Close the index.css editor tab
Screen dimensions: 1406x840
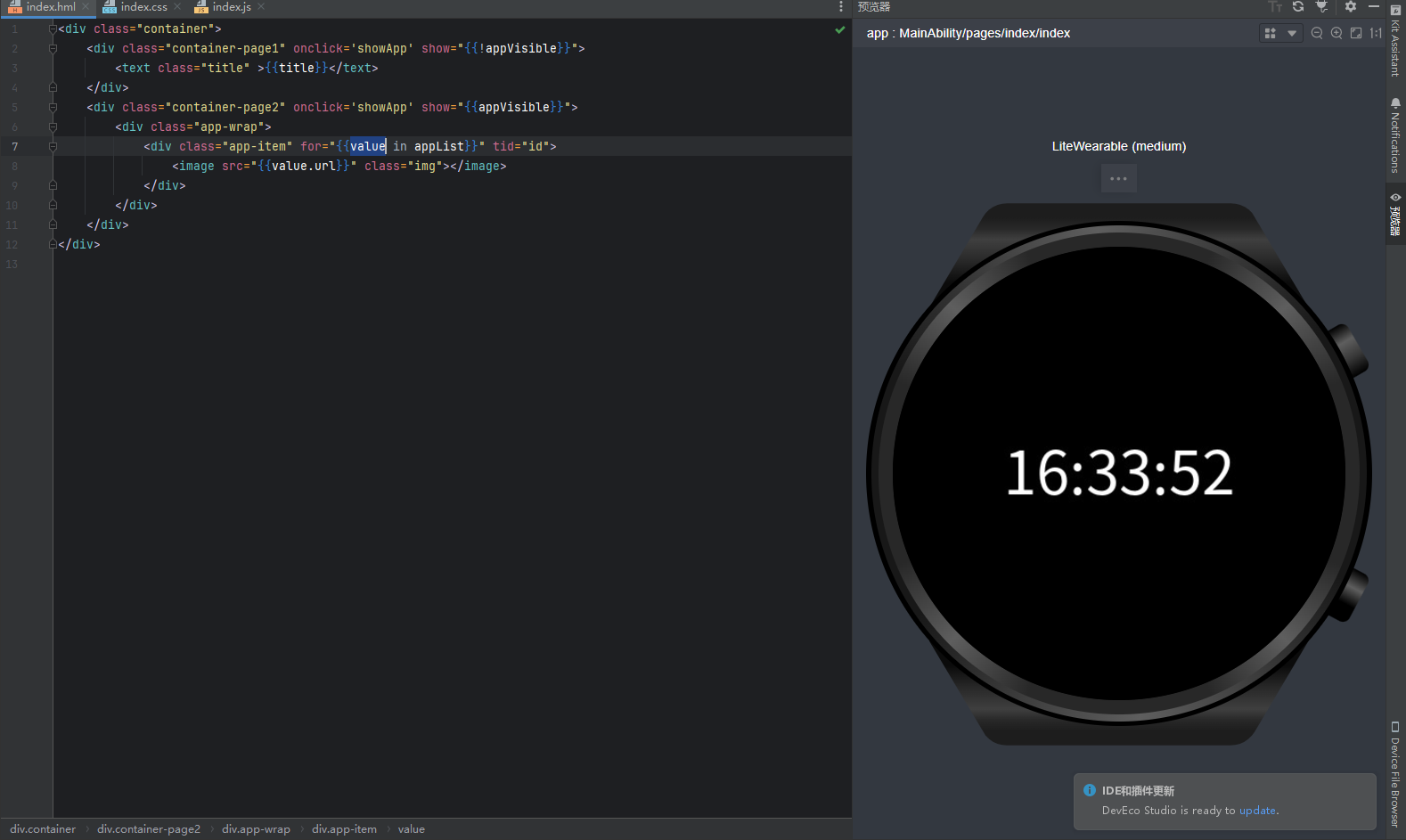pos(177,7)
